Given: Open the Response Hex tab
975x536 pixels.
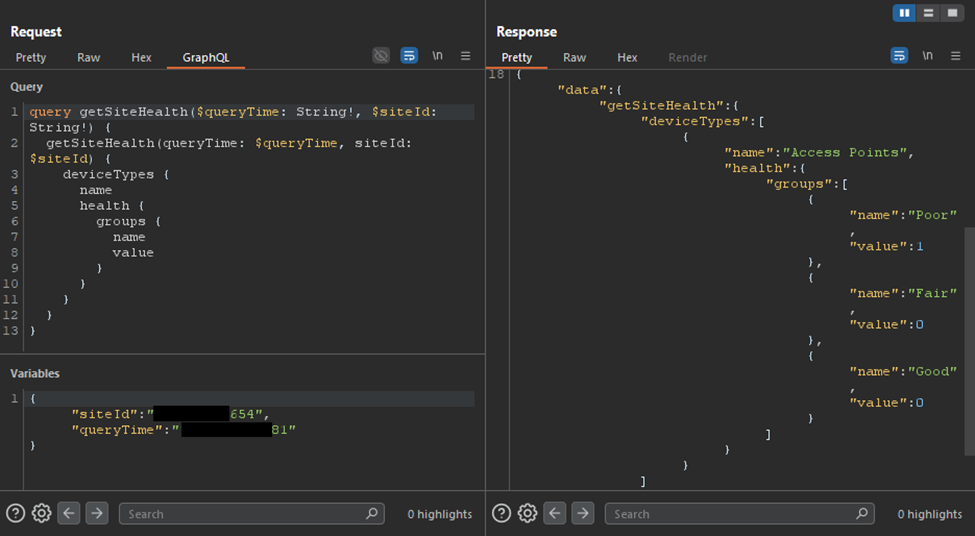Looking at the screenshot, I should click(627, 57).
